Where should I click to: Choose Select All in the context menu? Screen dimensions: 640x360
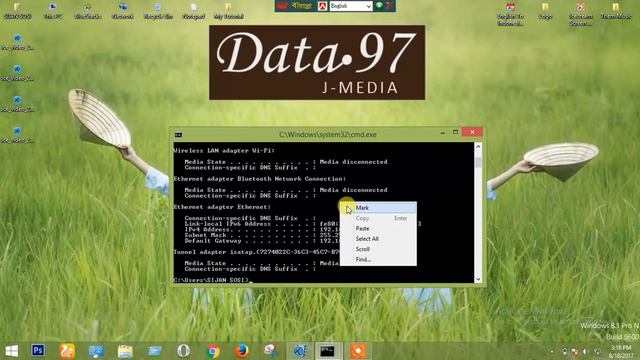(x=378, y=239)
